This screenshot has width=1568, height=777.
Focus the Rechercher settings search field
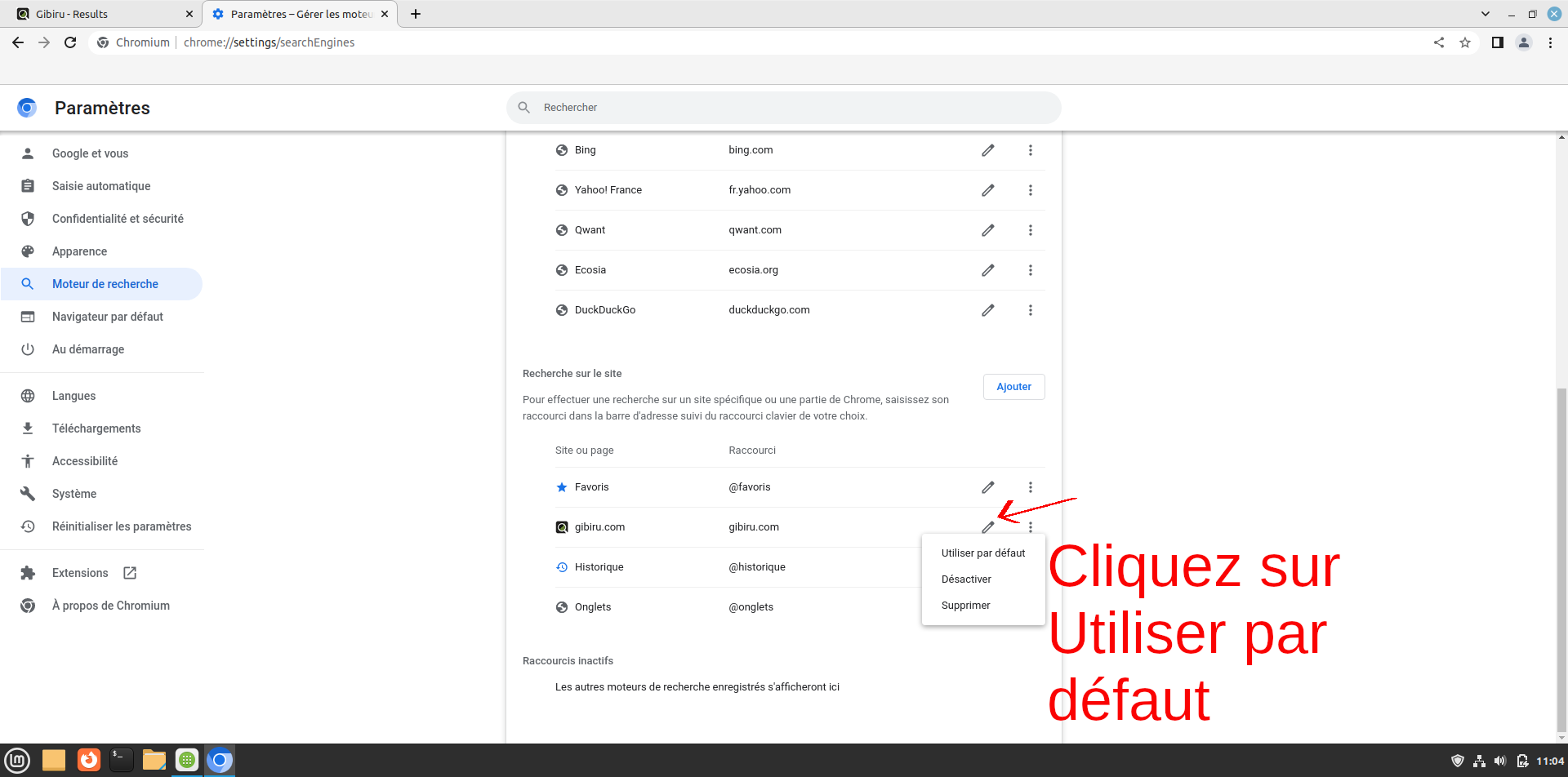coord(784,108)
